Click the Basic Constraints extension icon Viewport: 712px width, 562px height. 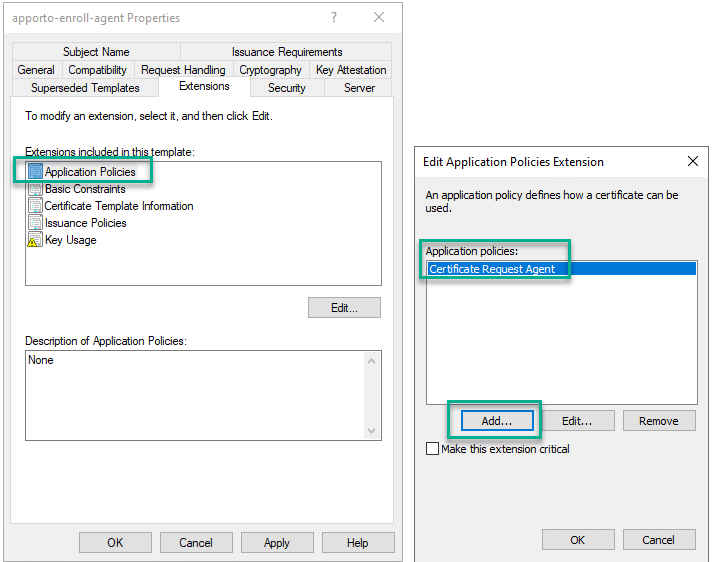click(36, 189)
